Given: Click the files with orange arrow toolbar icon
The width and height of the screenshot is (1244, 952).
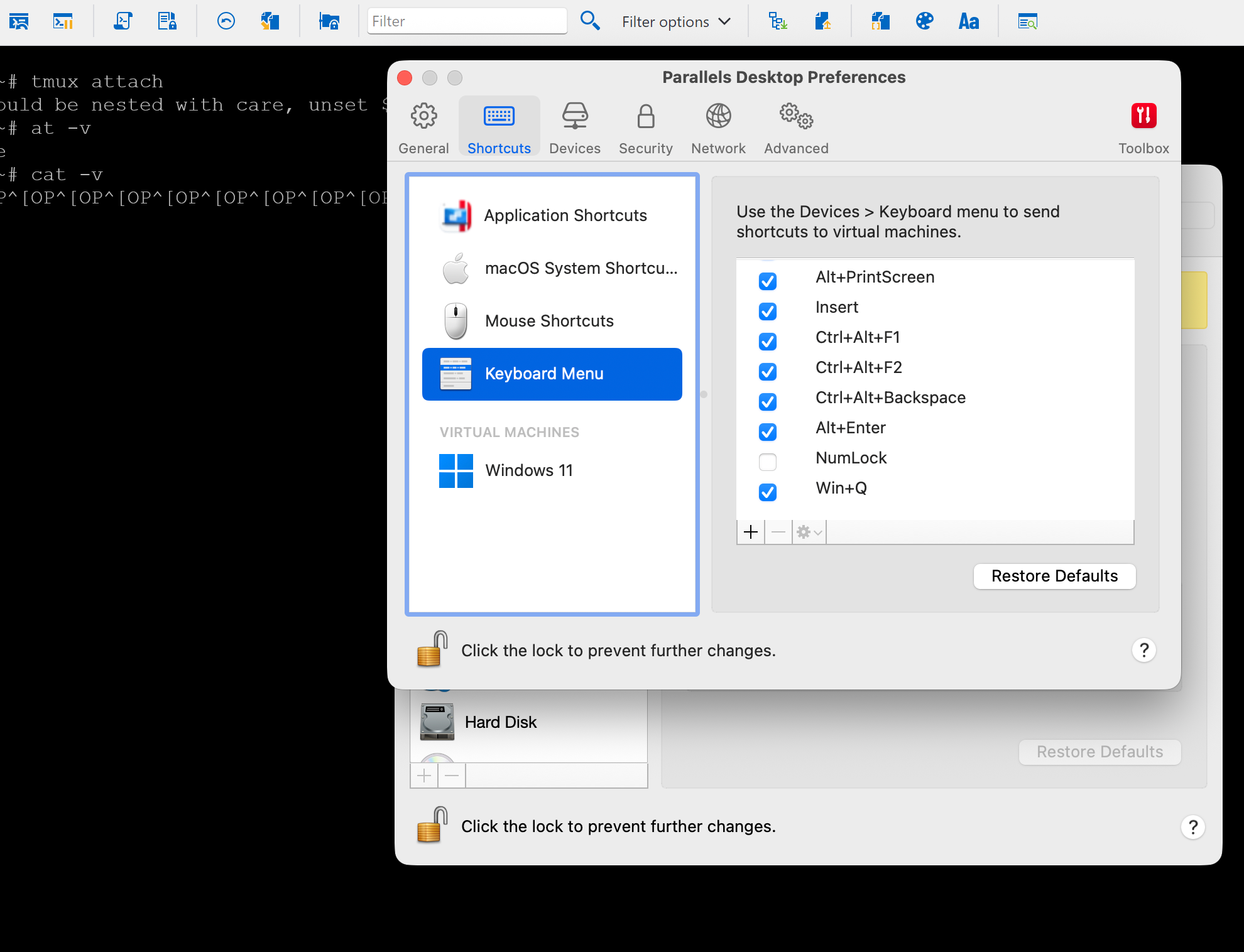Looking at the screenshot, I should [x=270, y=21].
